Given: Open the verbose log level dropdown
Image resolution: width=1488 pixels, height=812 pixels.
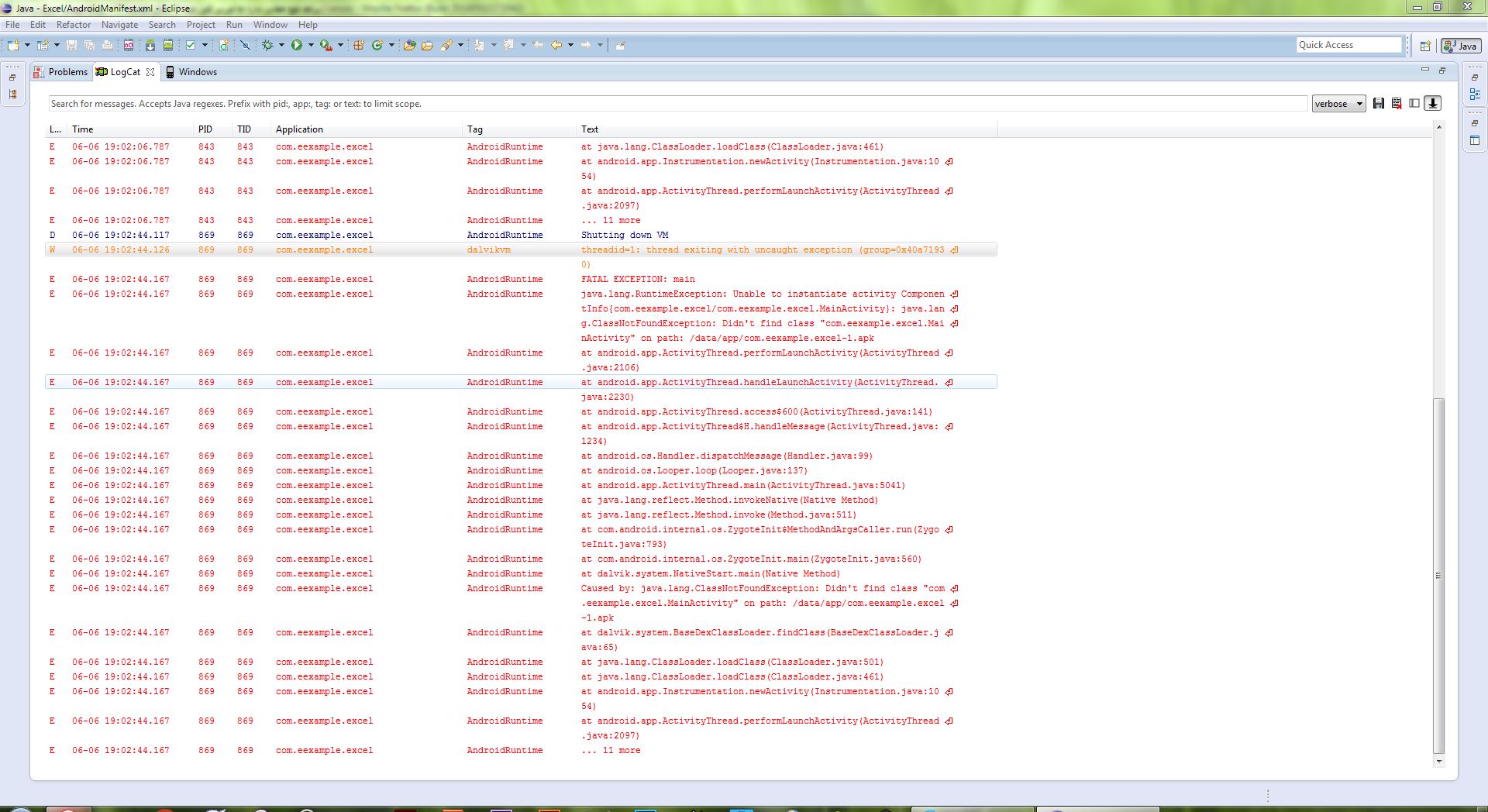Looking at the screenshot, I should 1338,104.
